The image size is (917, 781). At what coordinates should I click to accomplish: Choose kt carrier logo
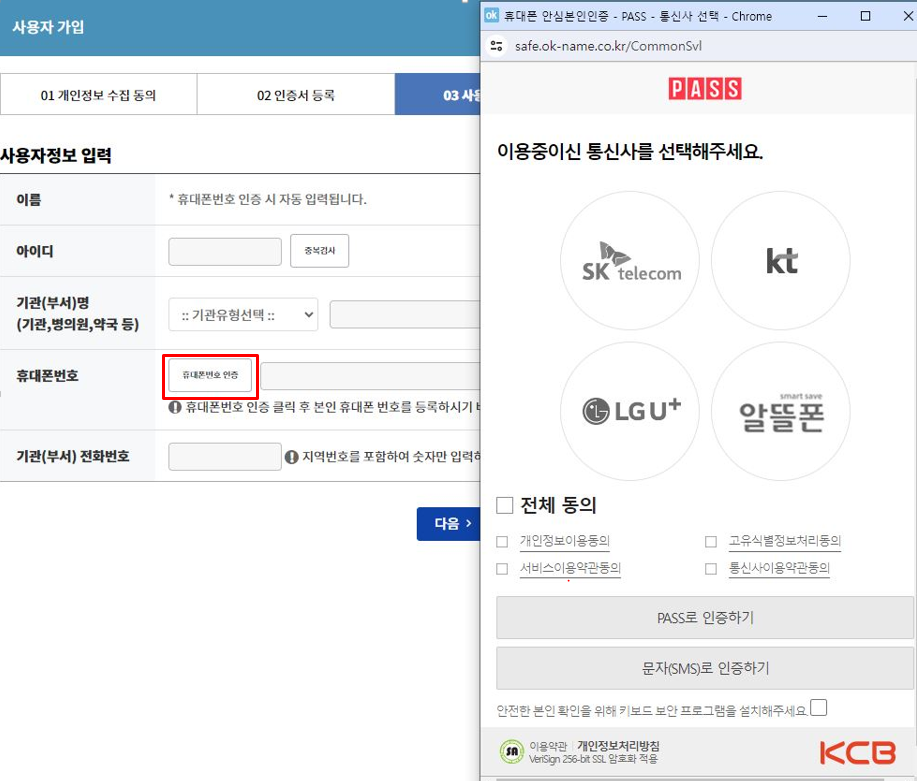point(781,260)
